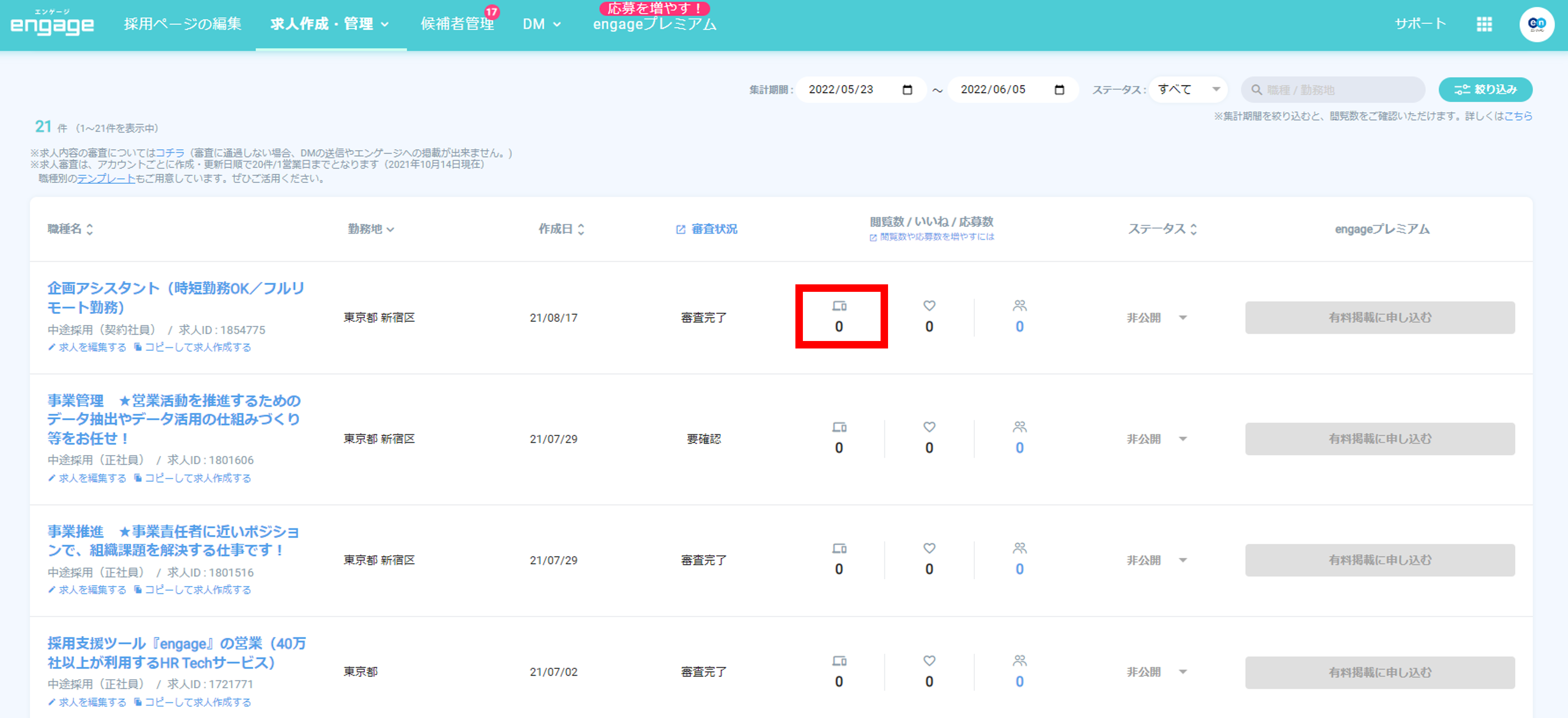Open the こちら details link
The image size is (1568, 718).
1518,115
